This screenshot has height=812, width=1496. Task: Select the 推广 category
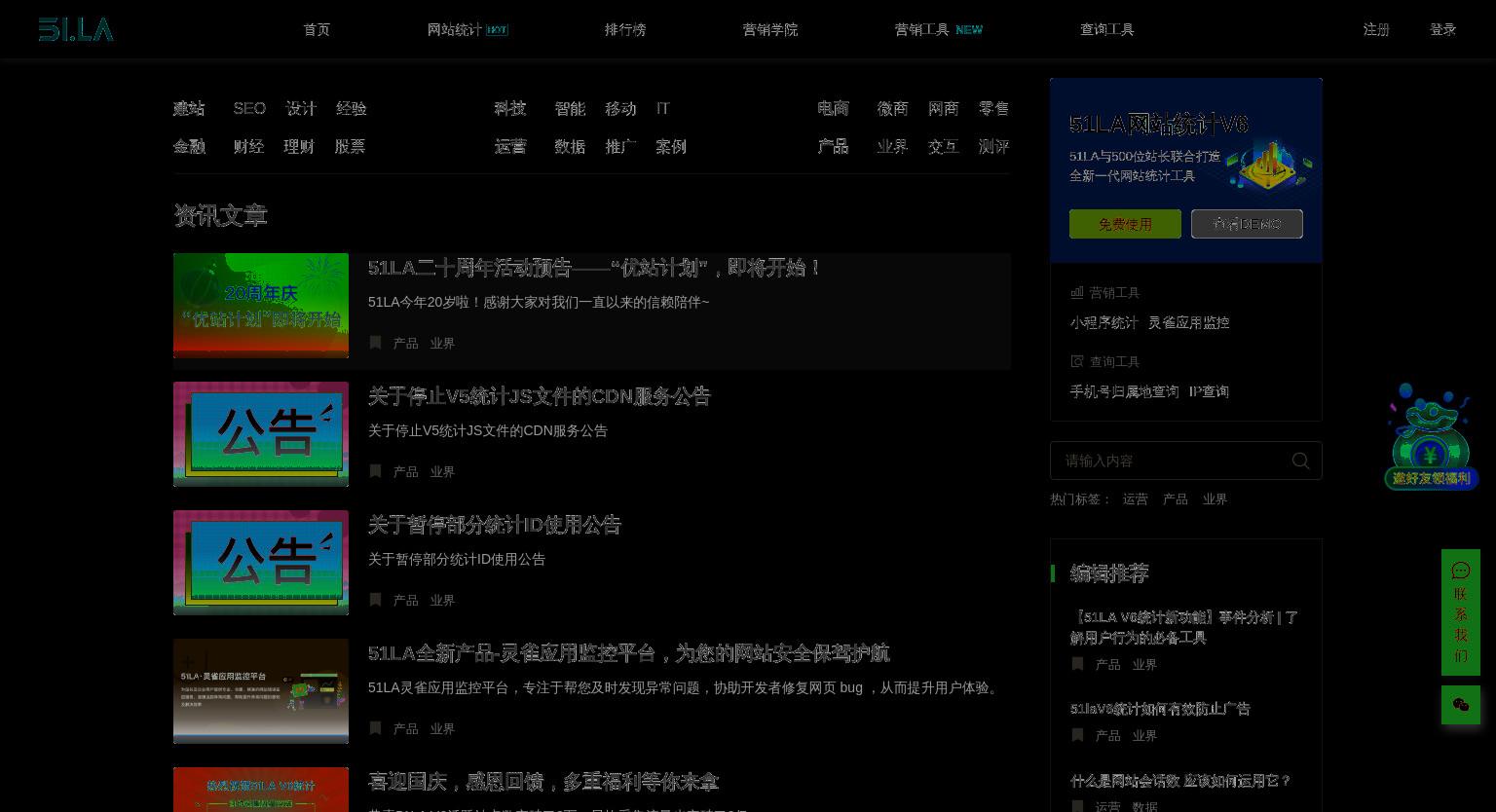tap(620, 146)
